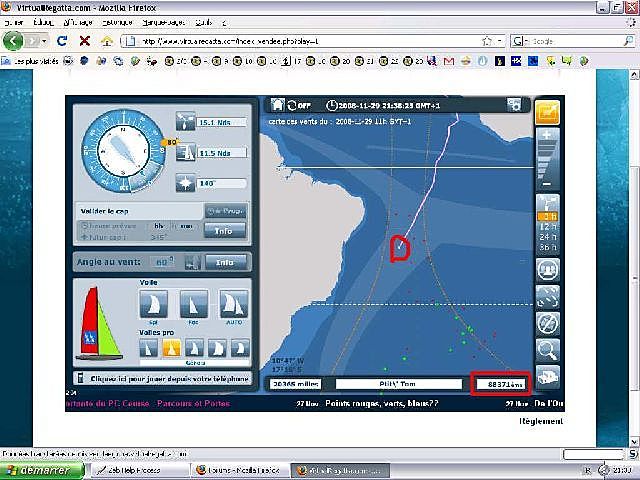Click the Firefox forward arrow button
Viewport: 640px width, 480px height.
tap(32, 41)
